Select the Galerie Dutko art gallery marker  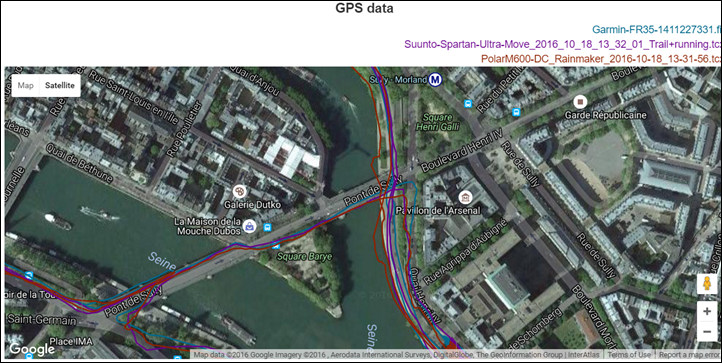239,191
